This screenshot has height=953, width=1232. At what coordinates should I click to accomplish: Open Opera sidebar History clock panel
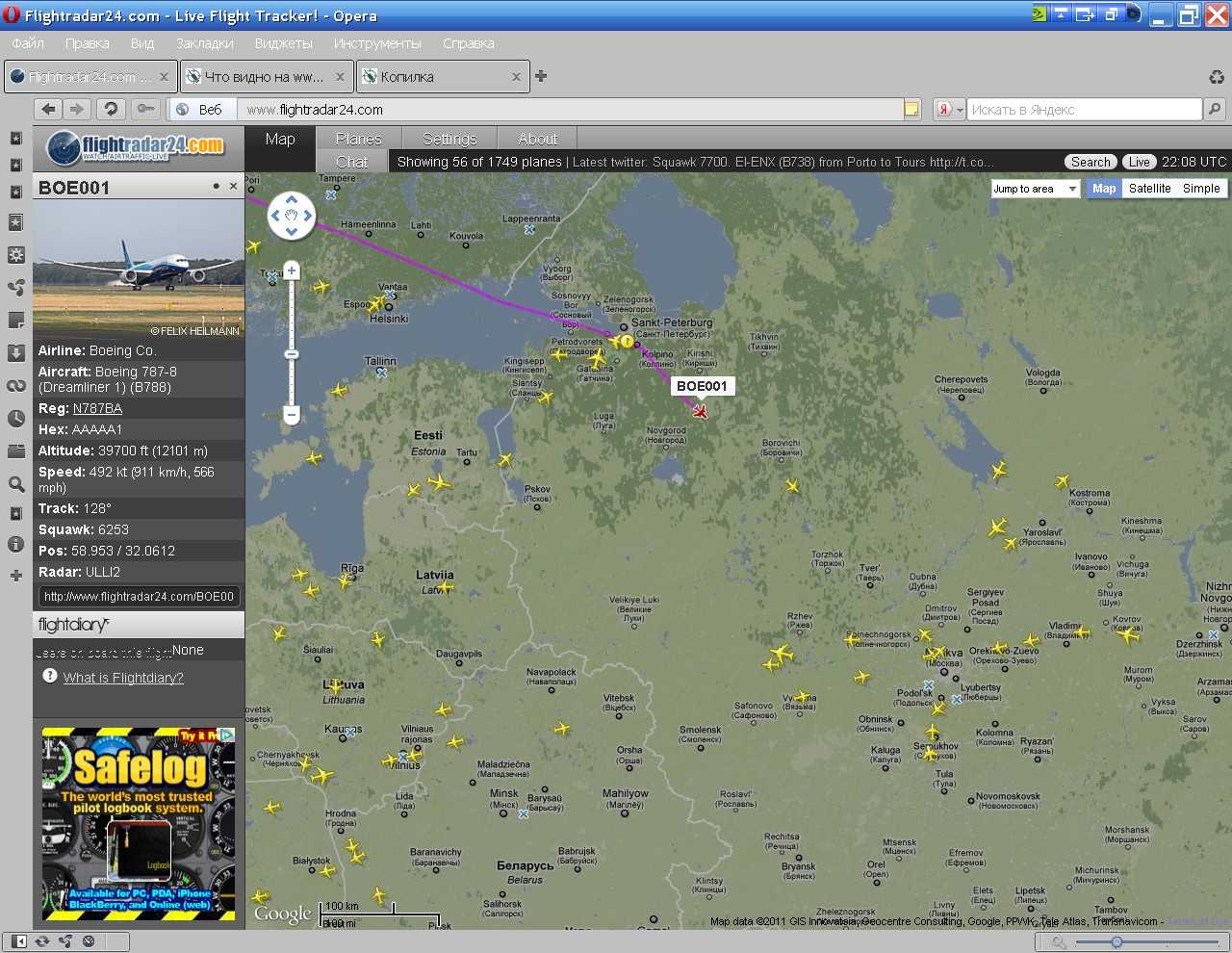pos(16,418)
